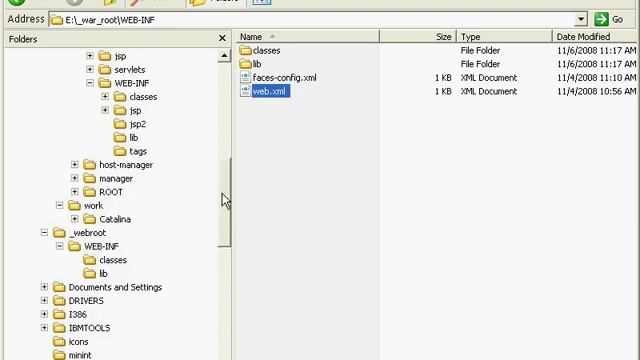
Task: Click the Catalina folder icon
Action: pos(89,219)
